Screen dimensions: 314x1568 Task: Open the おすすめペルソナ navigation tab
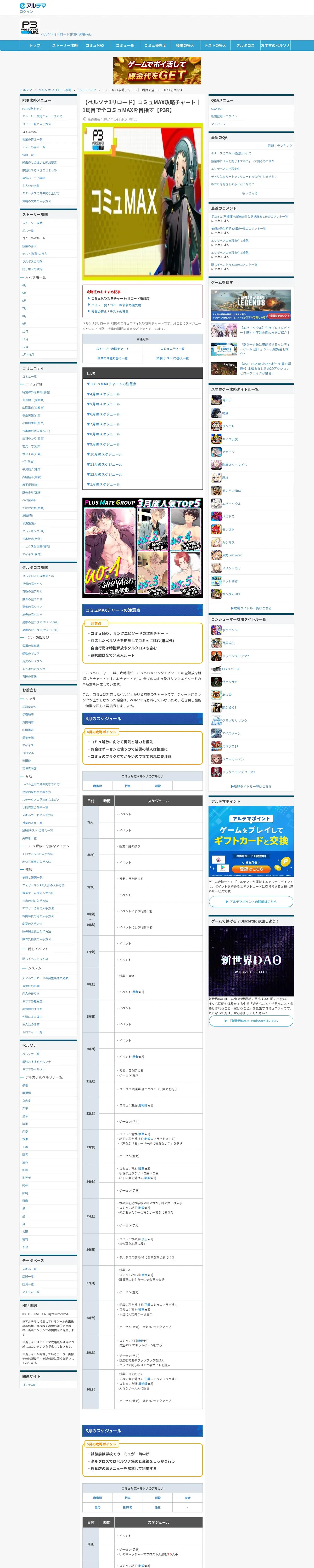[x=275, y=46]
